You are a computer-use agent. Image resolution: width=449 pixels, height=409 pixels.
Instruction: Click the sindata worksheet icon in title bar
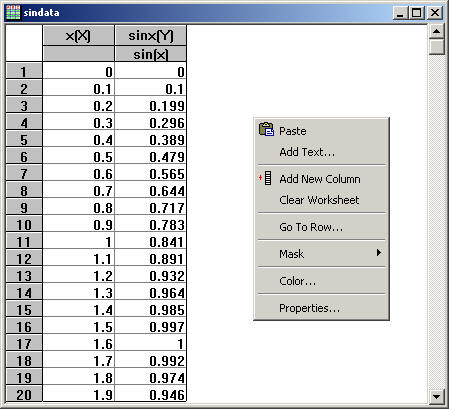(x=13, y=13)
